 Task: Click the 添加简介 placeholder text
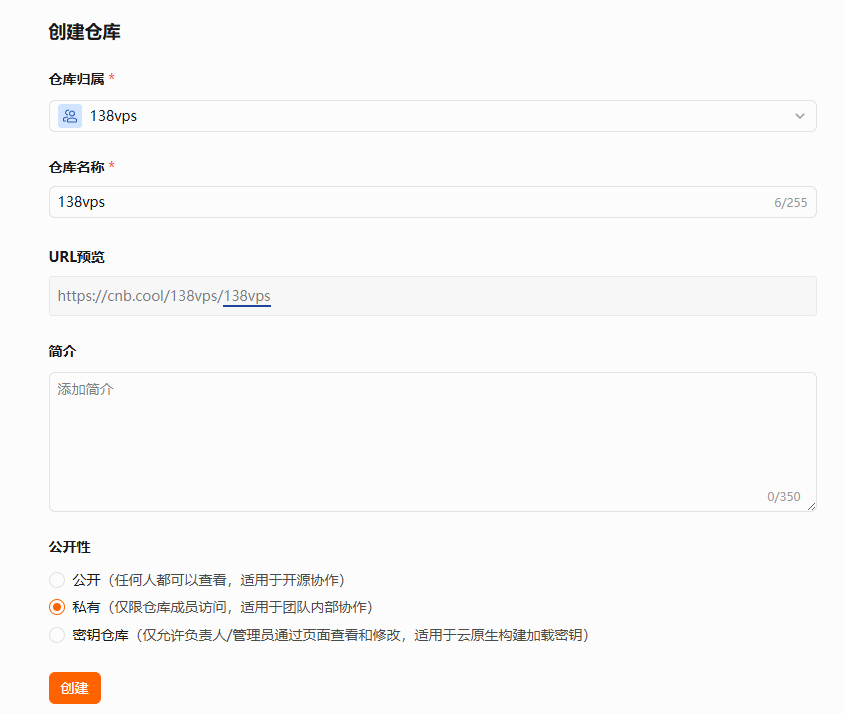[83, 389]
